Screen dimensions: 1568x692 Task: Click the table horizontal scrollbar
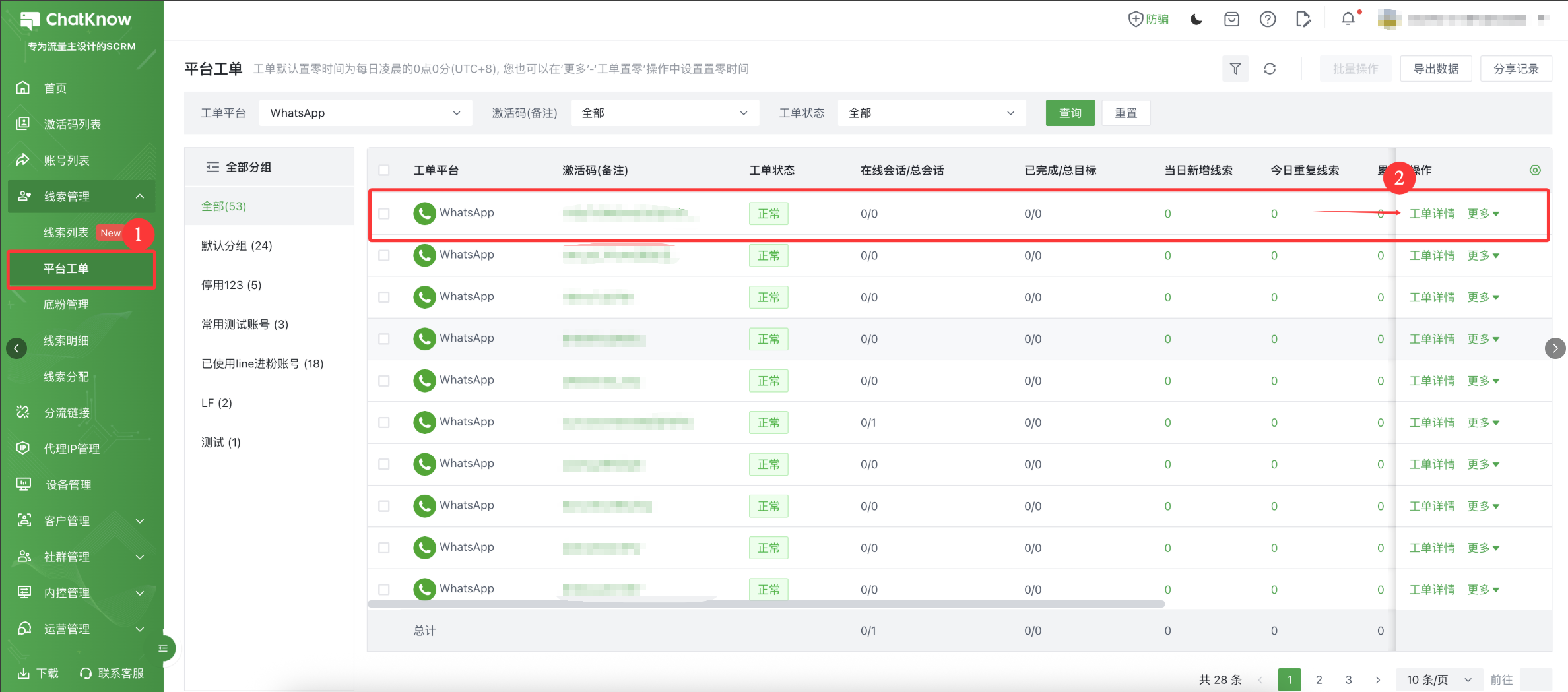(766, 604)
